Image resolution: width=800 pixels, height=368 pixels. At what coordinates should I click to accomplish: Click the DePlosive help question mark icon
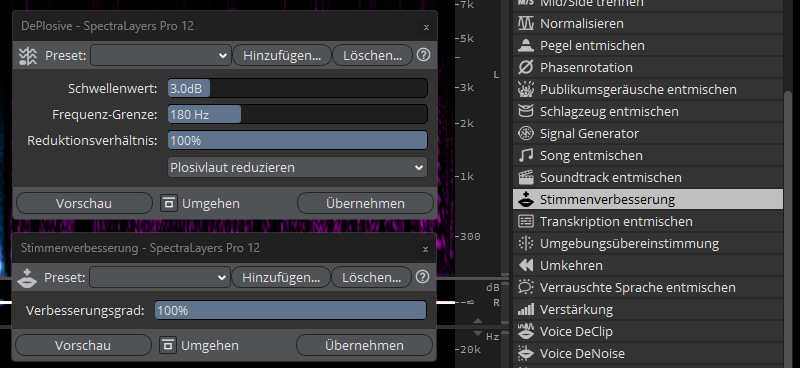(x=423, y=55)
